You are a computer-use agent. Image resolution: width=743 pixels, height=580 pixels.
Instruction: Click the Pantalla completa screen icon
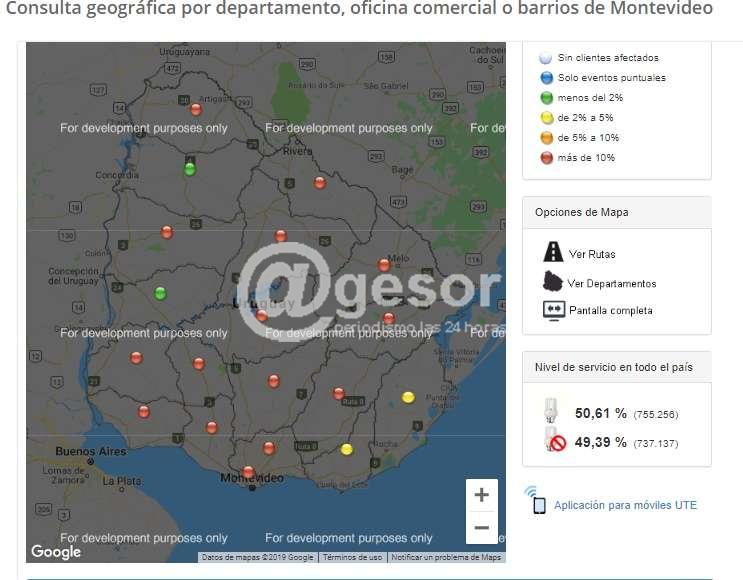click(x=553, y=310)
